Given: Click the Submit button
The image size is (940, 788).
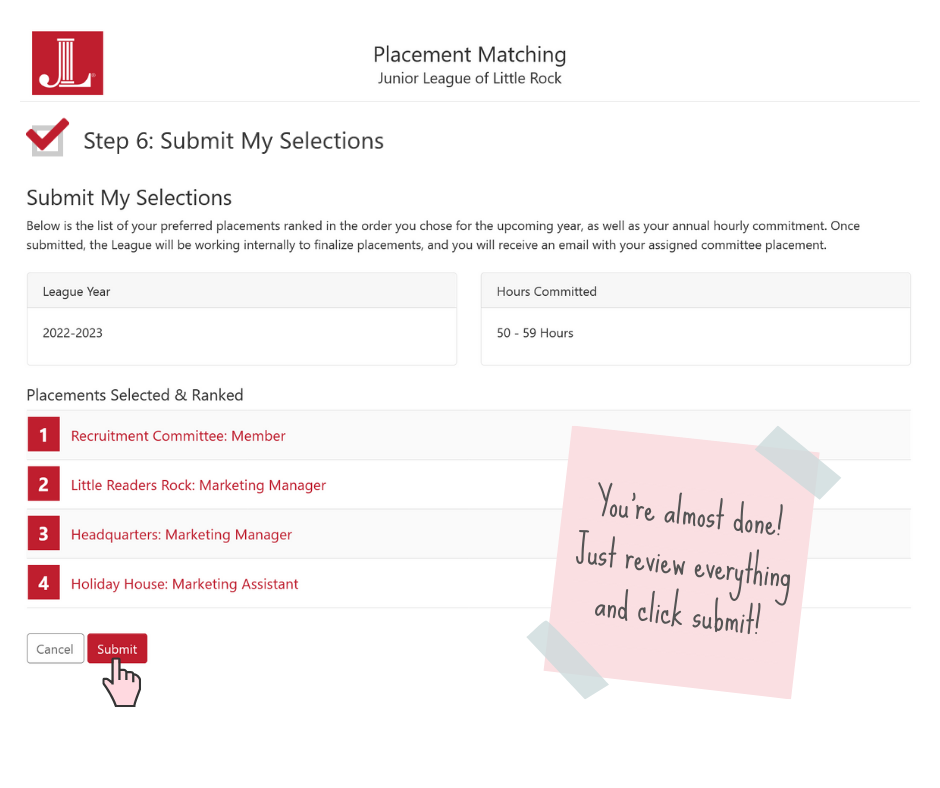Looking at the screenshot, I should 117,648.
